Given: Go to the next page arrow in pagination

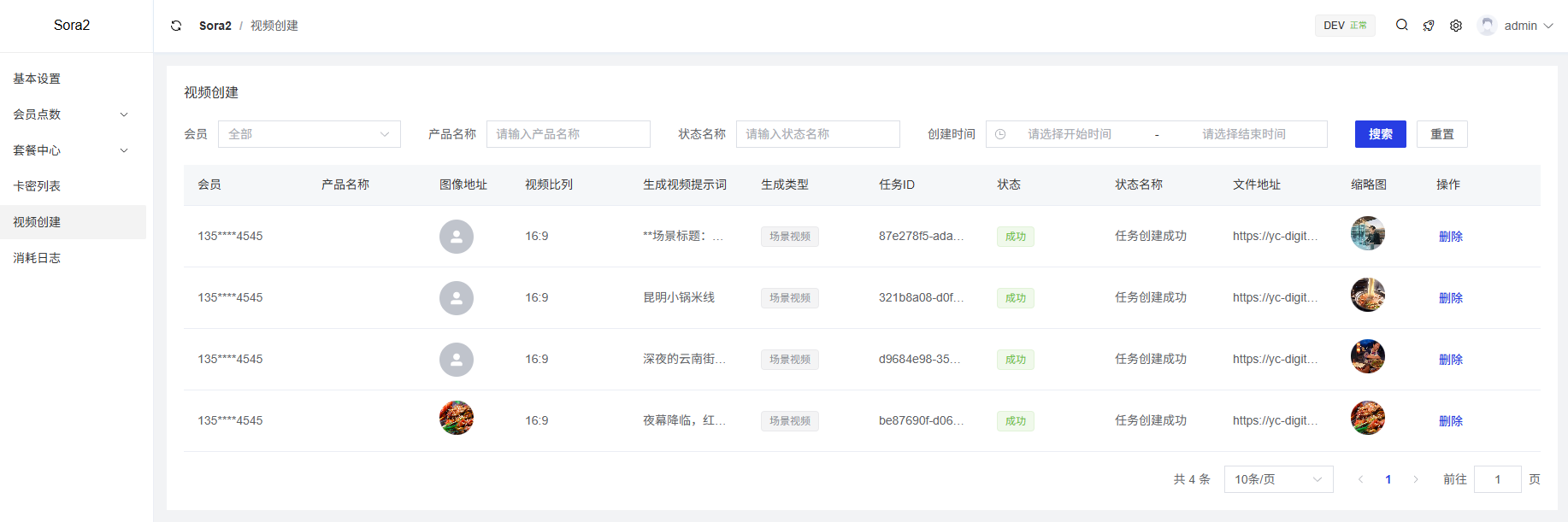Looking at the screenshot, I should click(x=1416, y=479).
